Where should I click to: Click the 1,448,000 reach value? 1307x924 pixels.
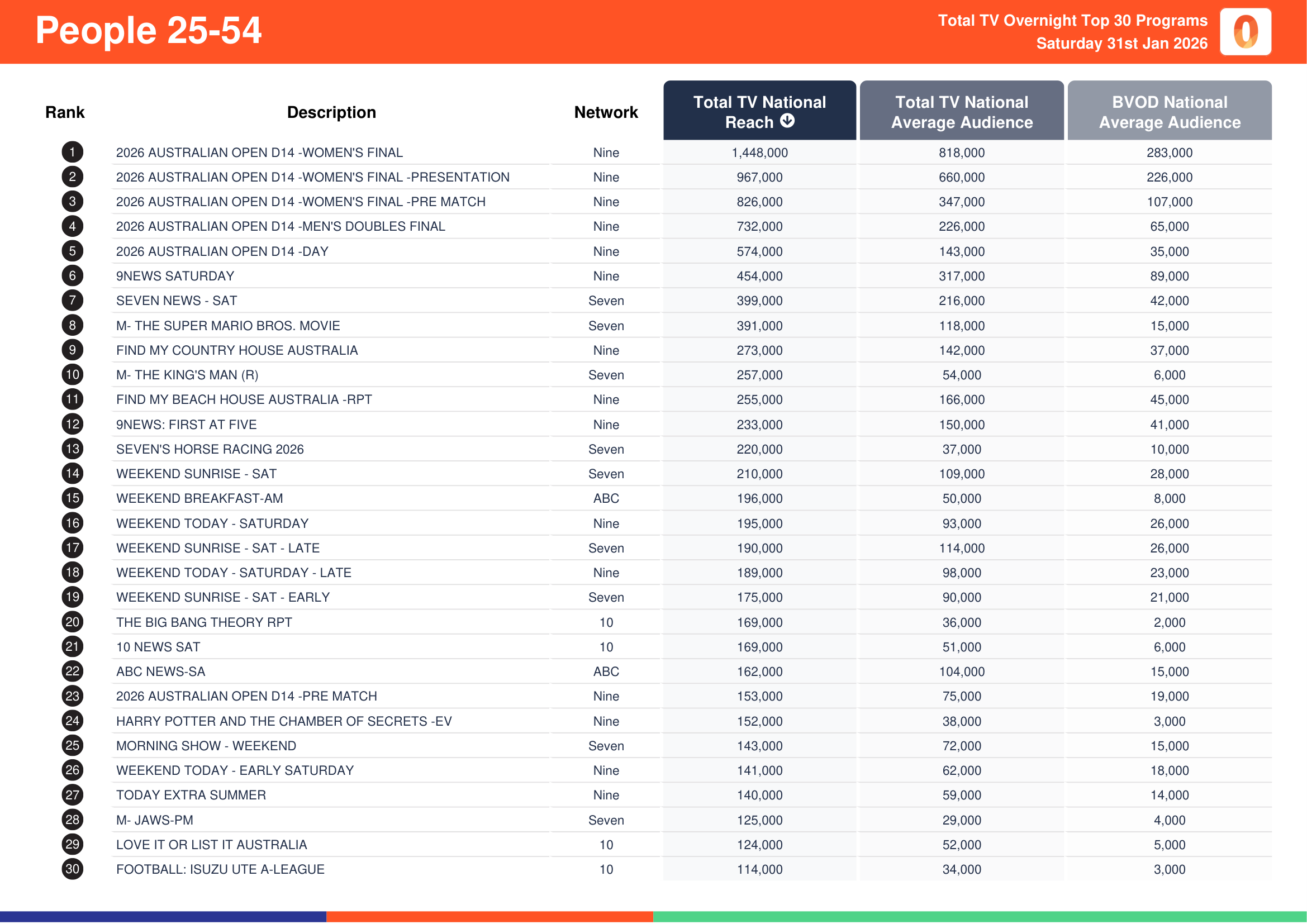point(759,153)
